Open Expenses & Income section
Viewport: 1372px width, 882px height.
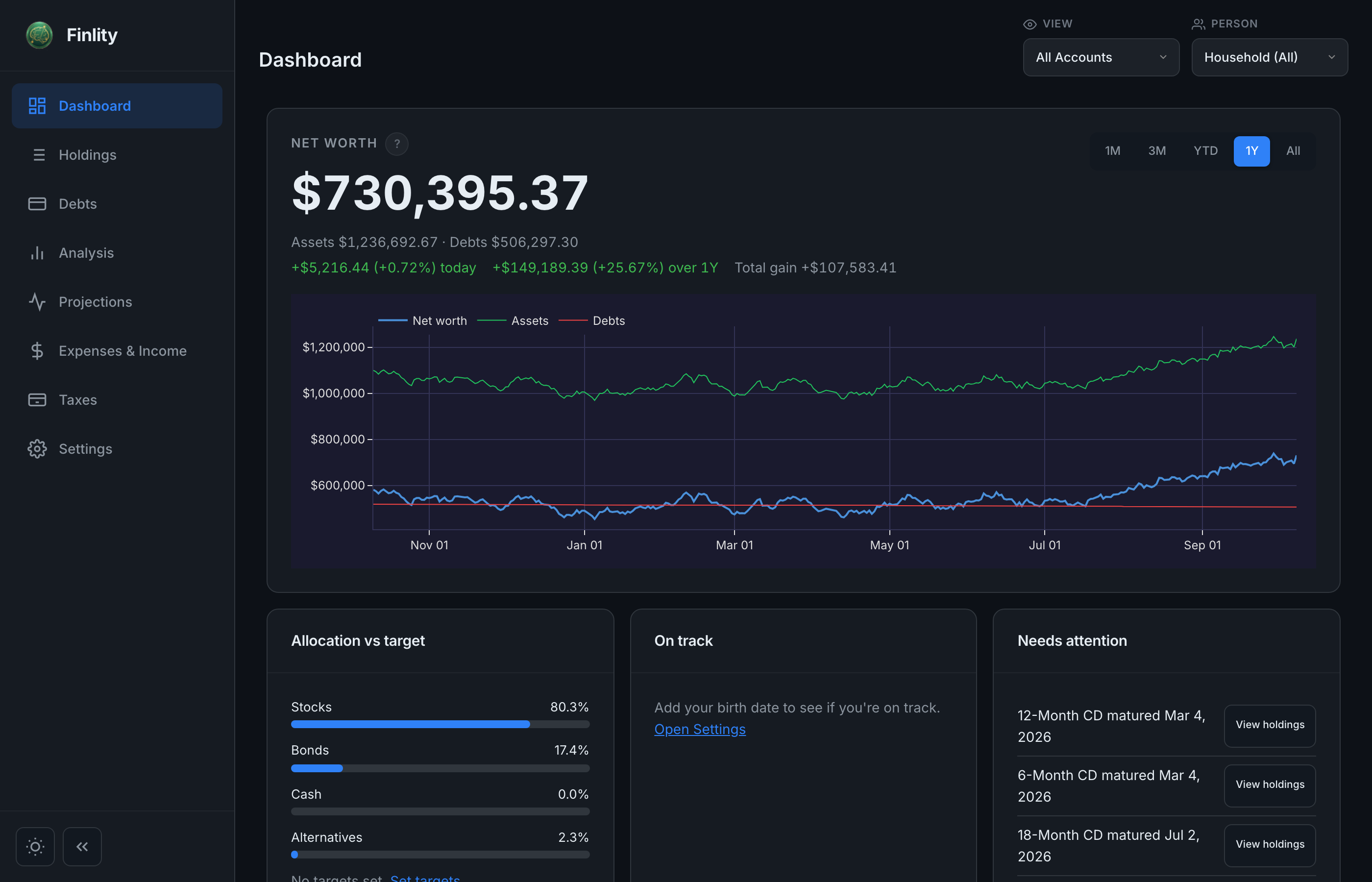117,350
